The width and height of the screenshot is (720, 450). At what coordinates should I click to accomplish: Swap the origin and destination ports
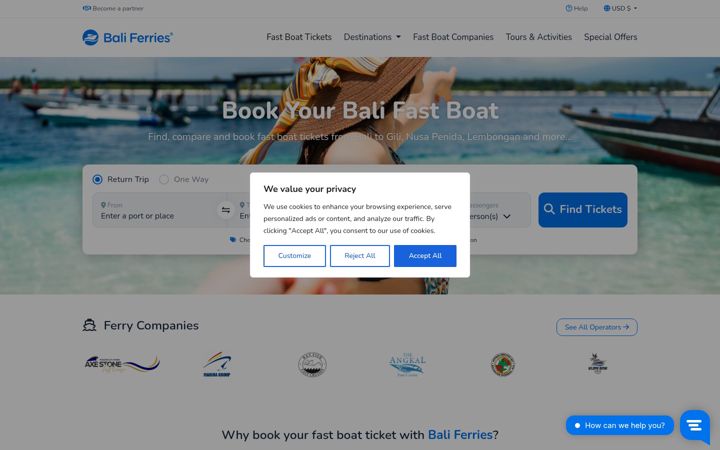225,210
